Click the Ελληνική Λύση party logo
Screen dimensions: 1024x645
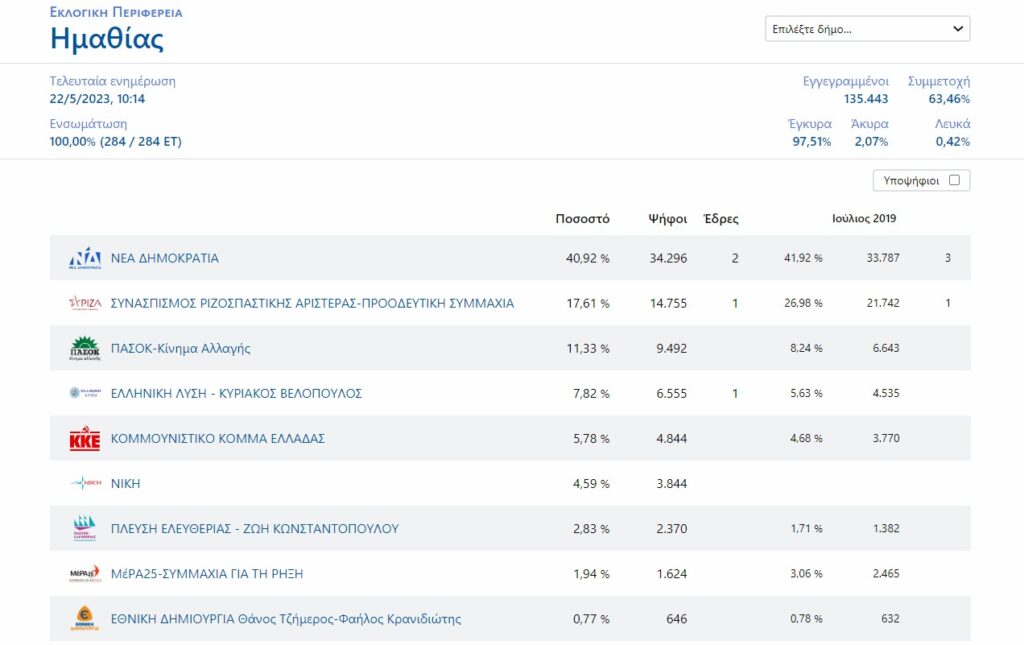pyautogui.click(x=85, y=393)
